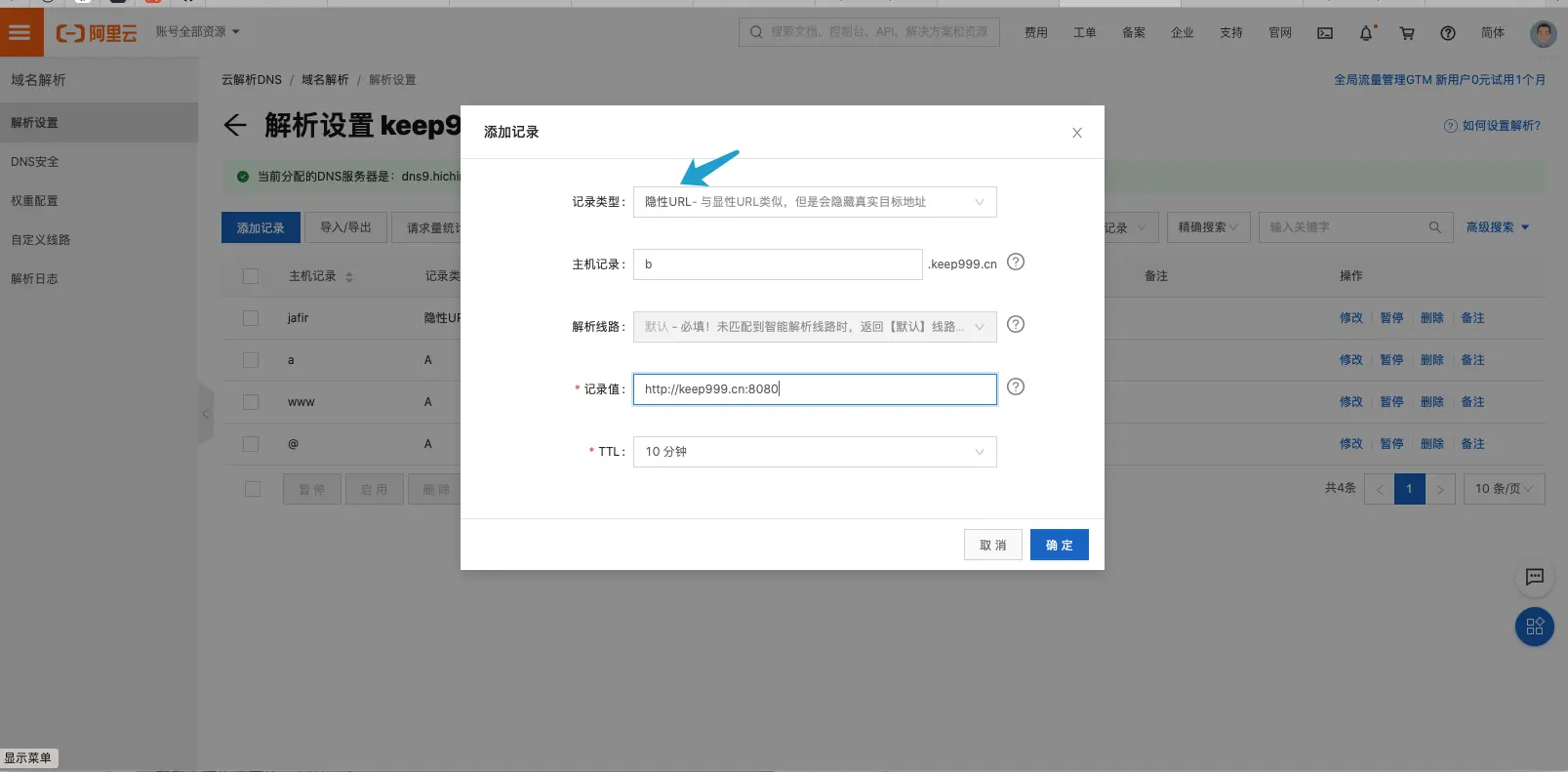Screen dimensions: 1568x772
Task: Show help for the 主机记录 field
Action: [1016, 262]
